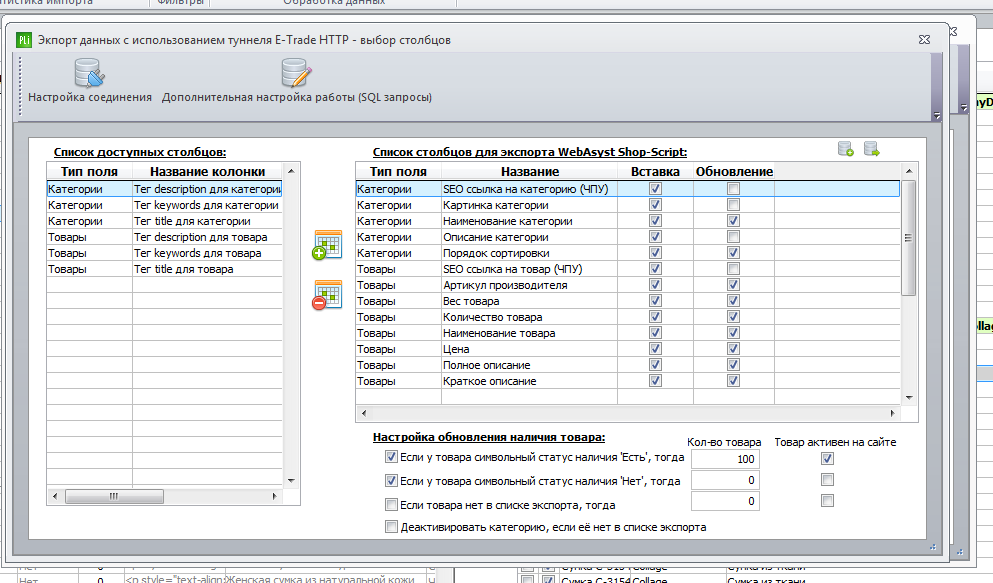Click quantity field for status 'Нет'
The image size is (993, 583).
725,480
